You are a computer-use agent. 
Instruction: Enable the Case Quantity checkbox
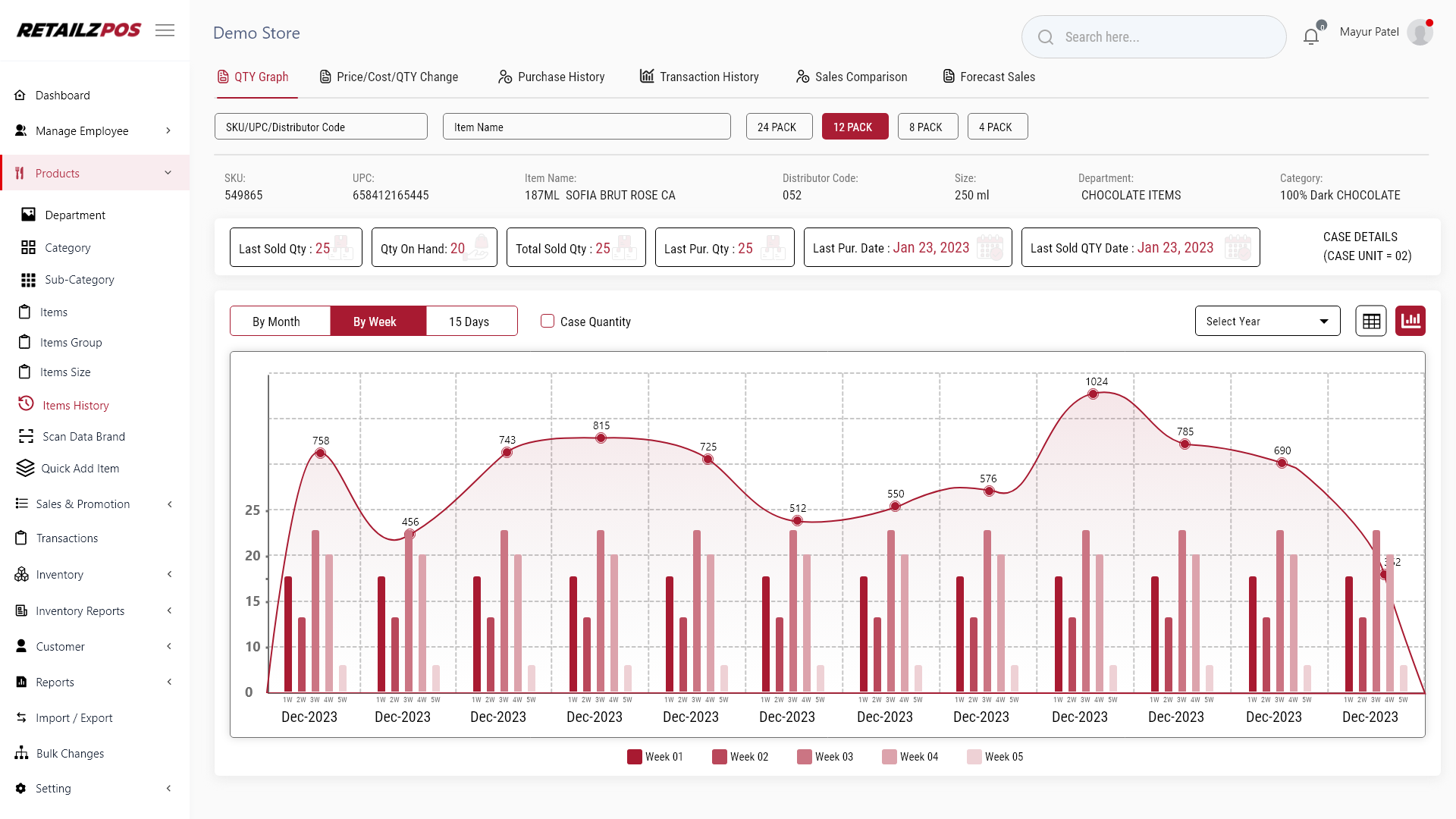[x=548, y=321]
